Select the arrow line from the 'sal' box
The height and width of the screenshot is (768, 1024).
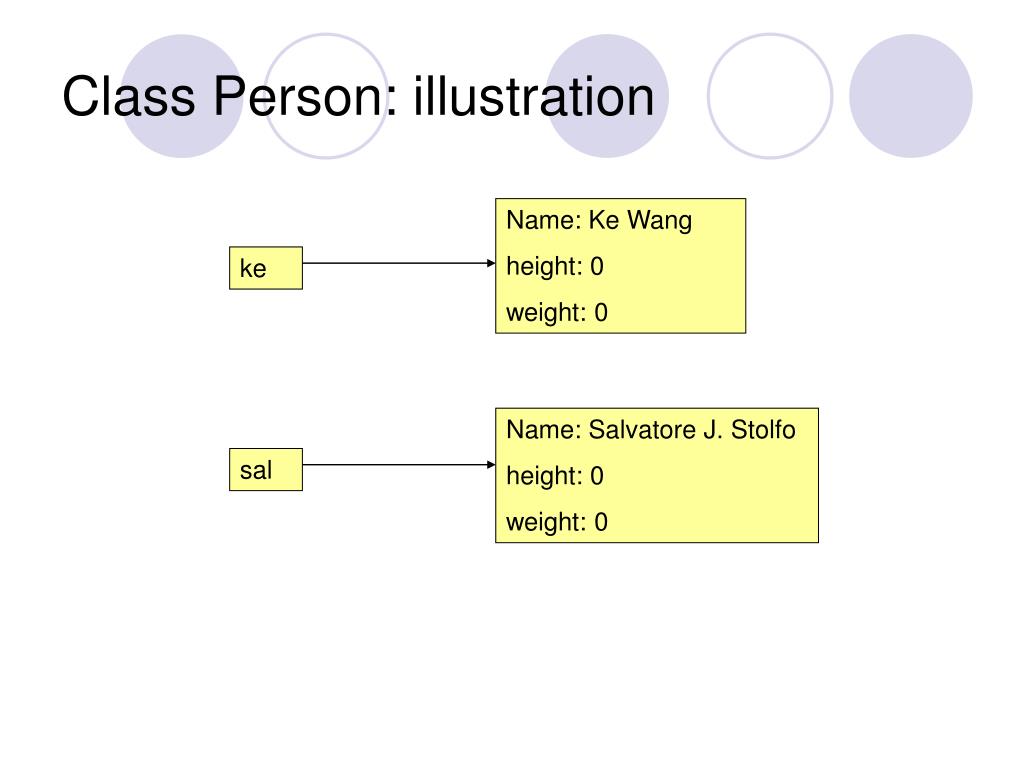point(398,465)
